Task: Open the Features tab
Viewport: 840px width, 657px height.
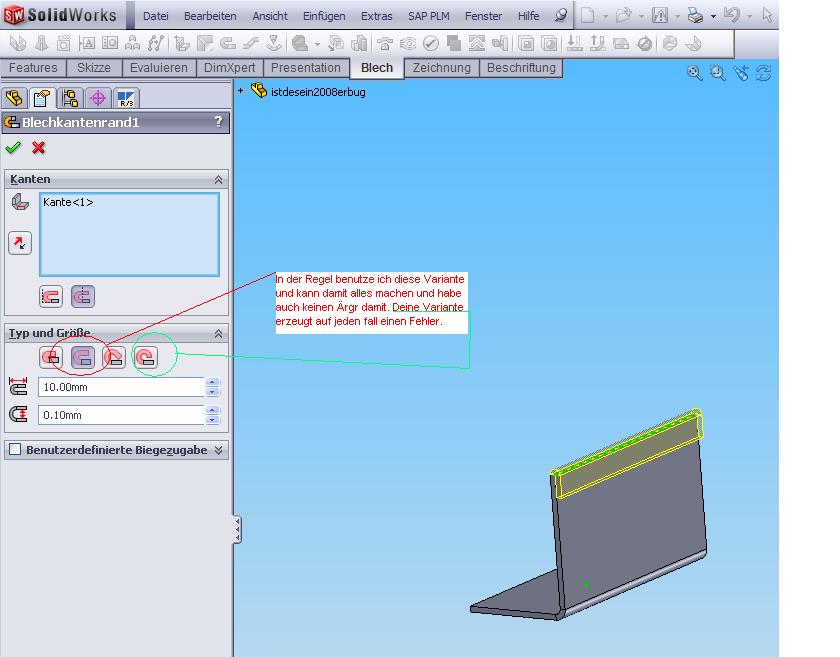Action: 33,68
